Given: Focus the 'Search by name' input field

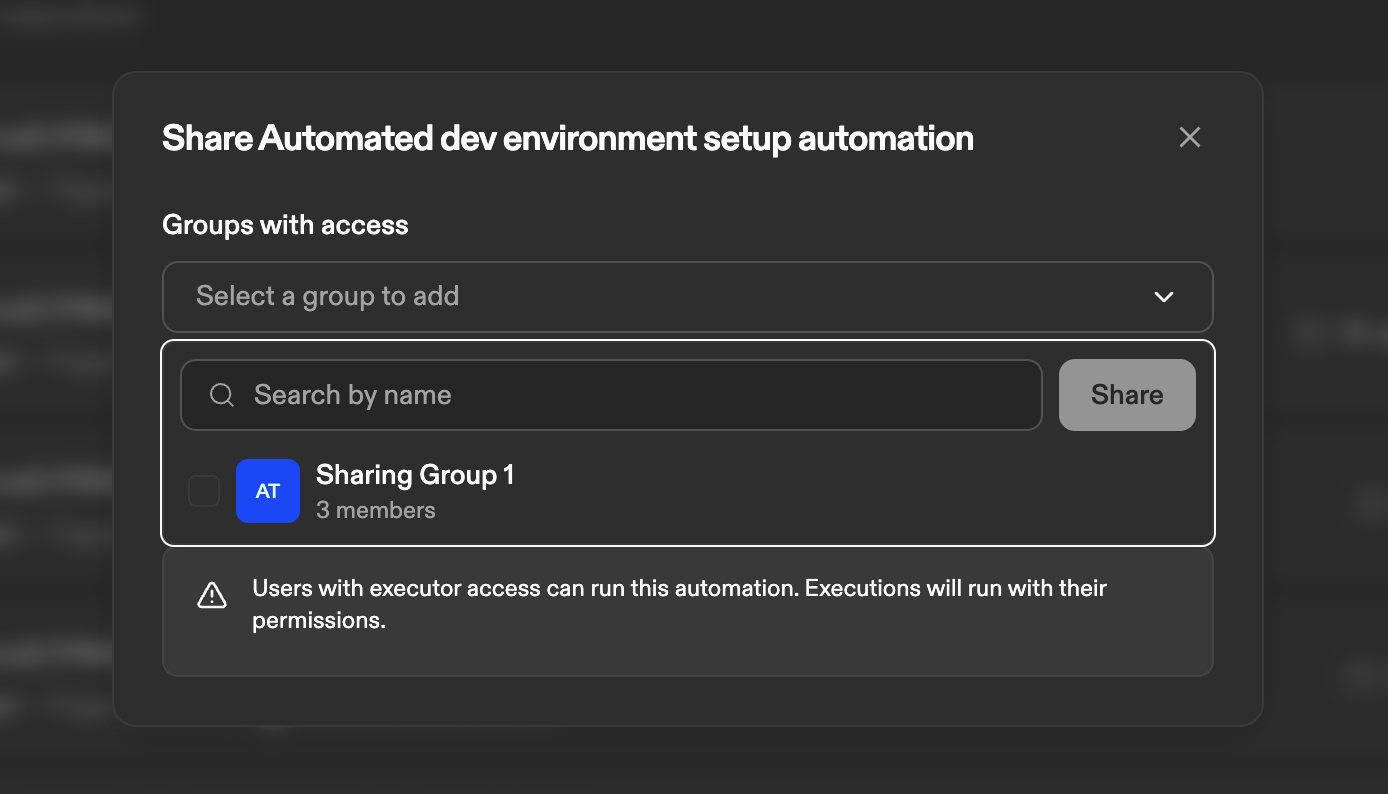Looking at the screenshot, I should [x=640, y=395].
